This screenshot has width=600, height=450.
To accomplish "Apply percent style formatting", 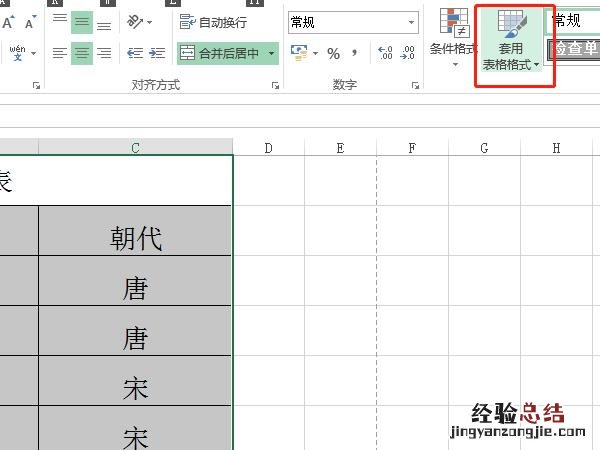I will click(333, 53).
